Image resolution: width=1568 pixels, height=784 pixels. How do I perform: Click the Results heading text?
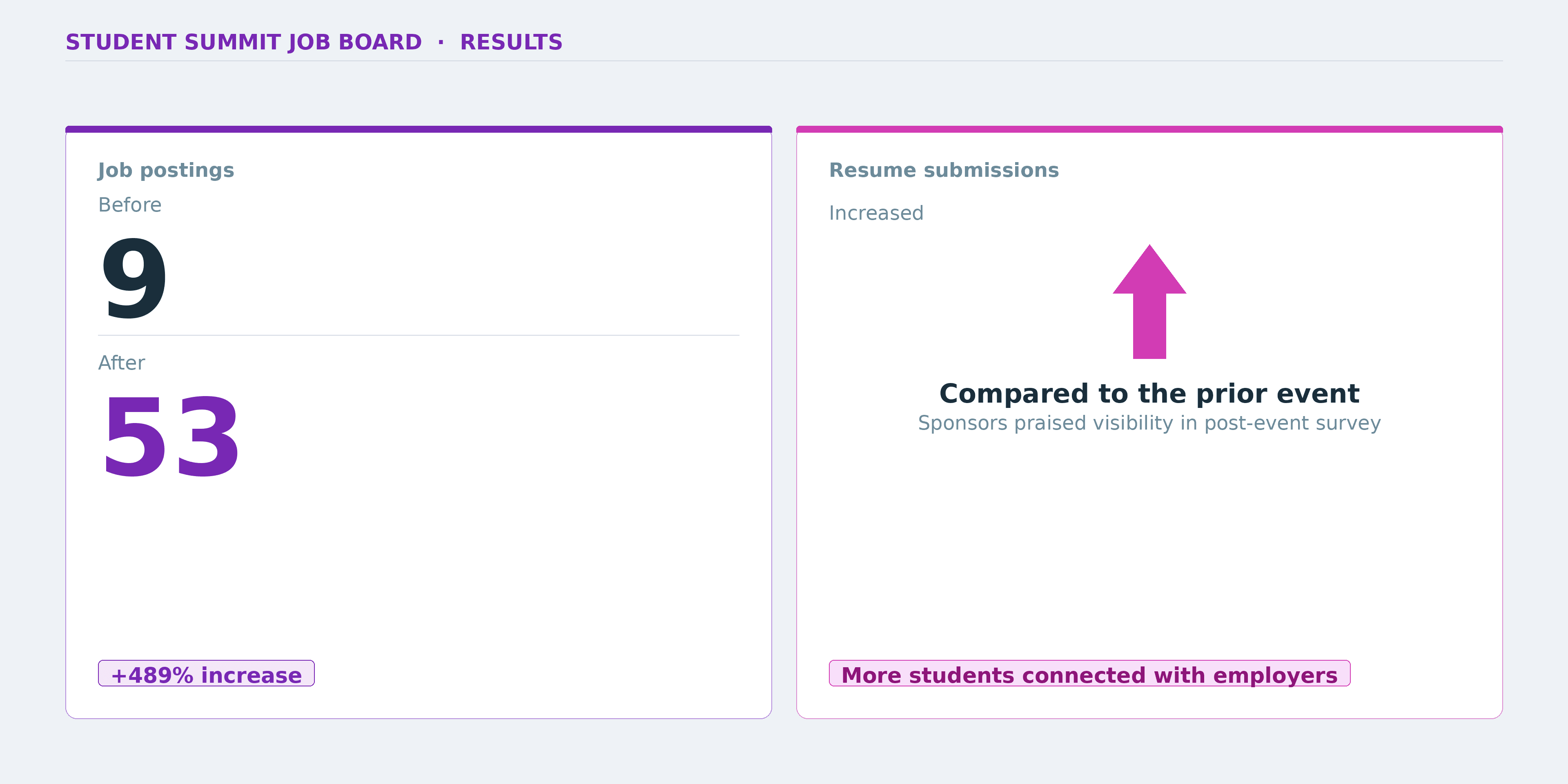[511, 42]
